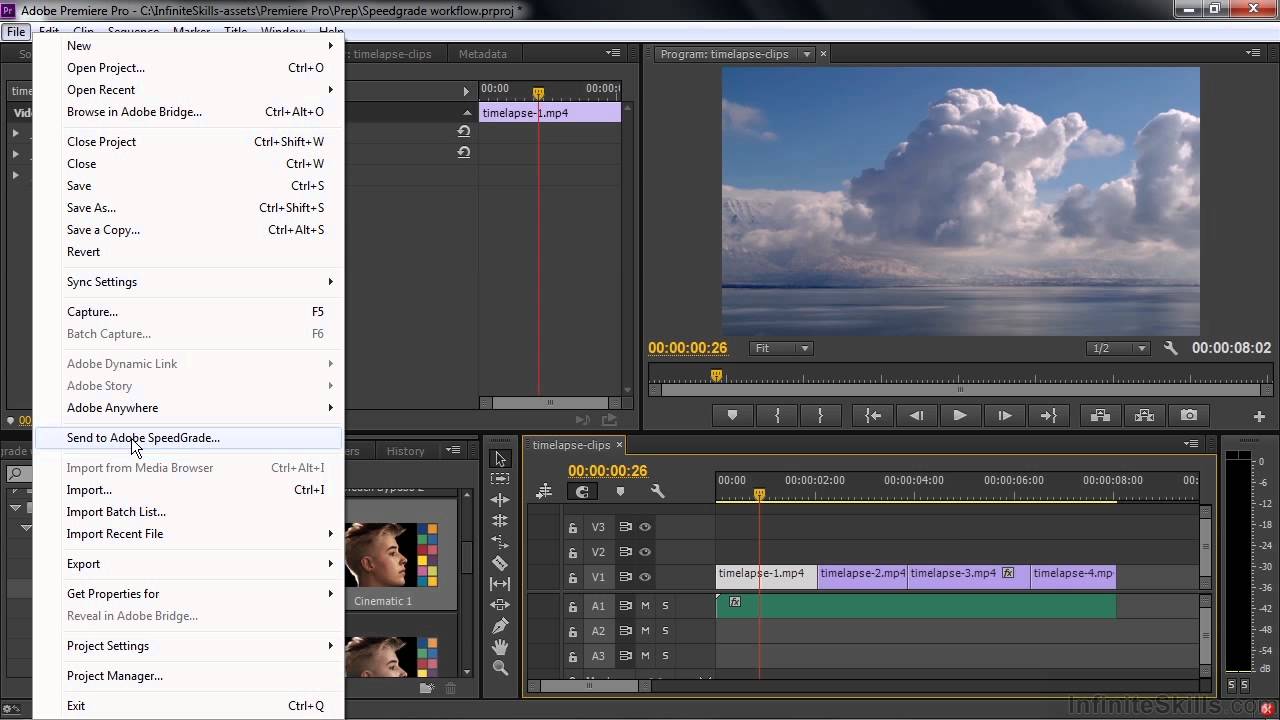The width and height of the screenshot is (1280, 720).
Task: Toggle sync lock for V1
Action: [x=625, y=577]
